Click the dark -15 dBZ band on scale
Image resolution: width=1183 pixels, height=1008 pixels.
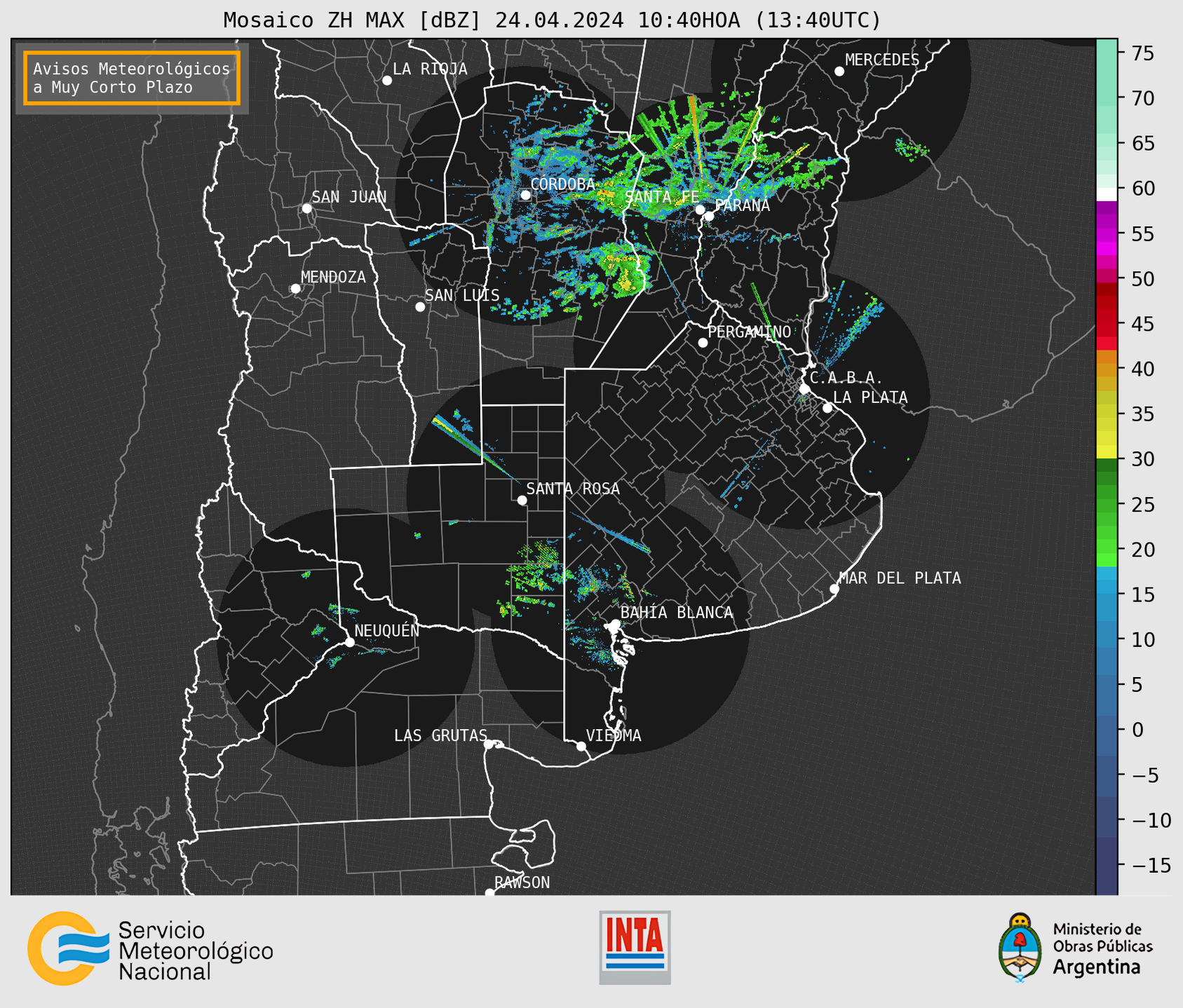(1107, 866)
